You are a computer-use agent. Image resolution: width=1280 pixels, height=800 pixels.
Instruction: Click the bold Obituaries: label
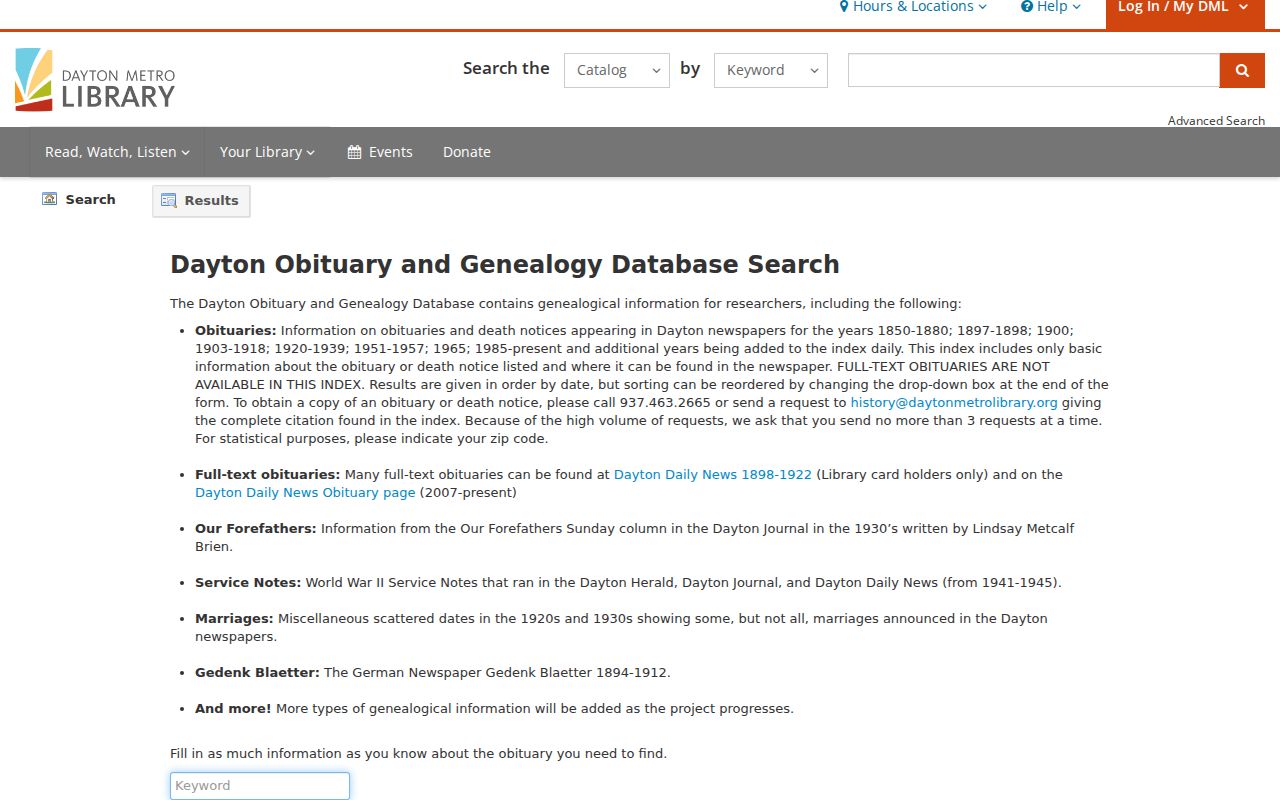(x=235, y=330)
